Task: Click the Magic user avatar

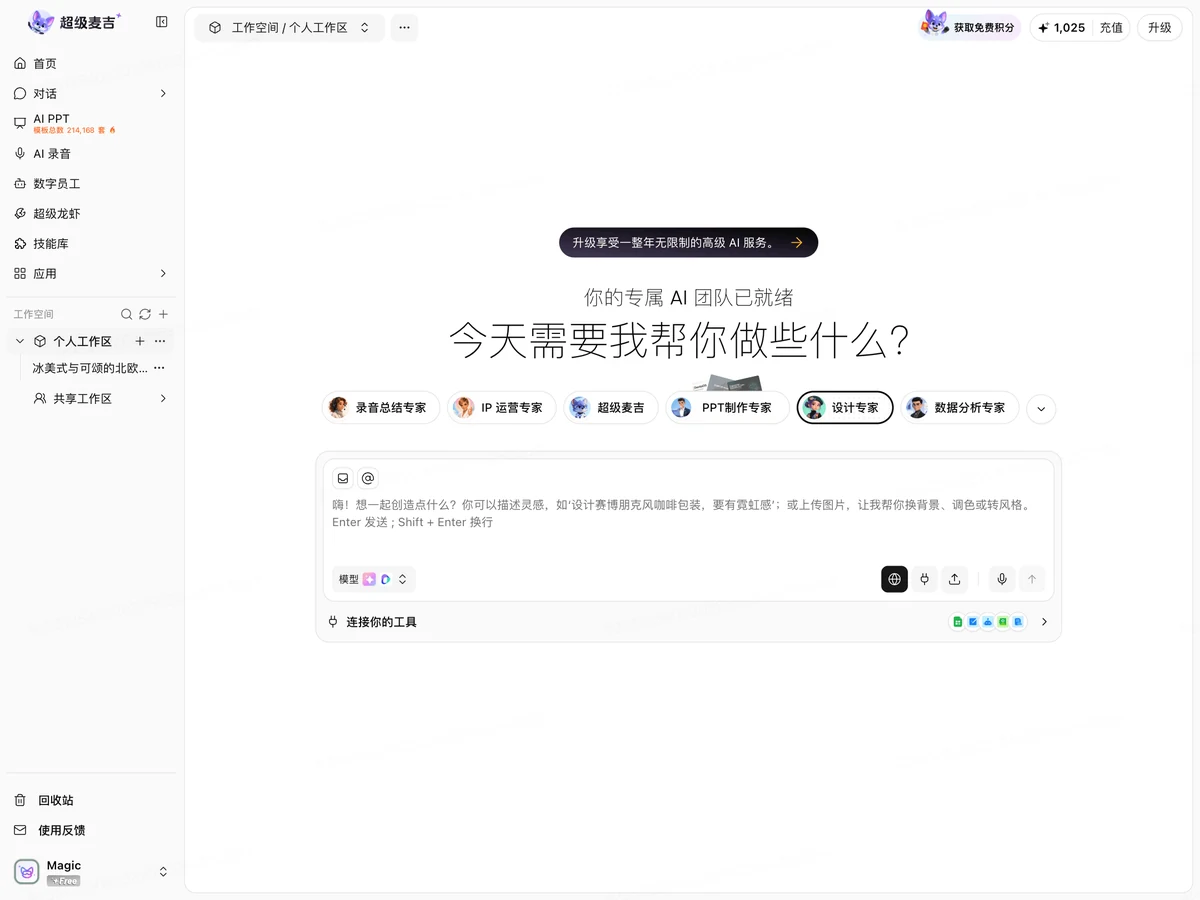Action: click(x=26, y=872)
